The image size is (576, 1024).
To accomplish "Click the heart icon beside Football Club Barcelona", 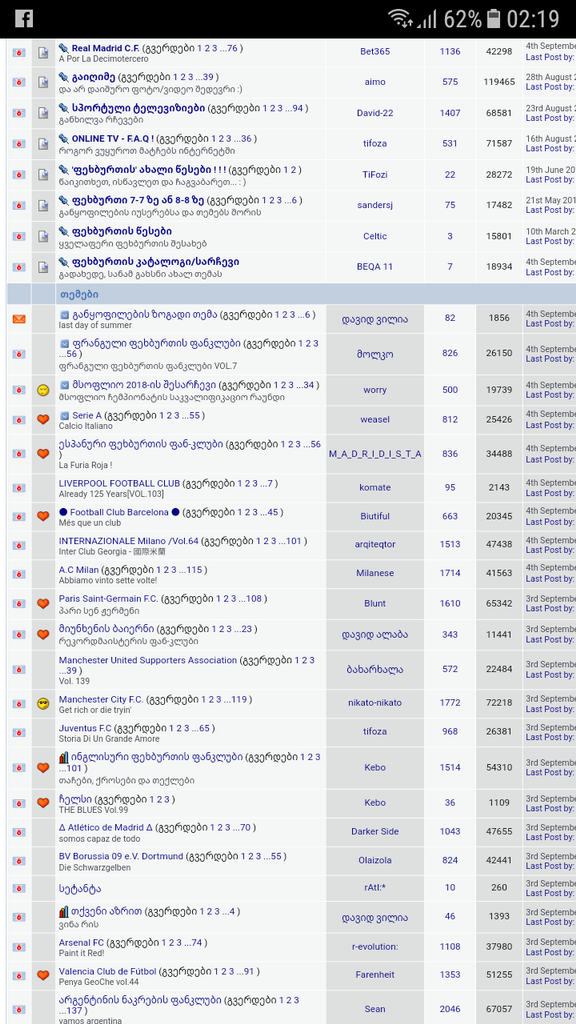I will coord(43,517).
